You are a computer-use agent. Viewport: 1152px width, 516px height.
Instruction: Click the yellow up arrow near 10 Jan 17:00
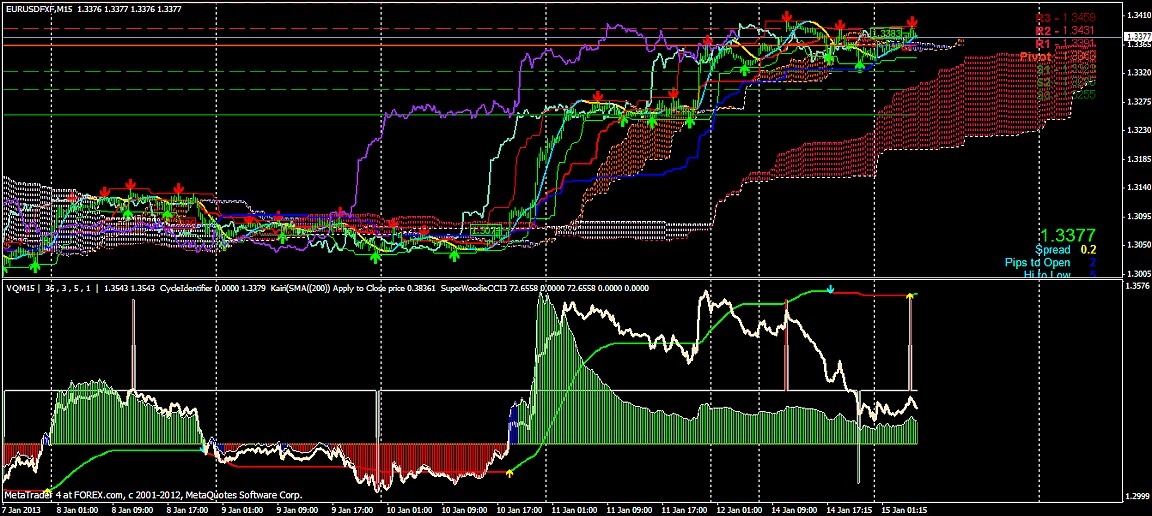tap(510, 471)
